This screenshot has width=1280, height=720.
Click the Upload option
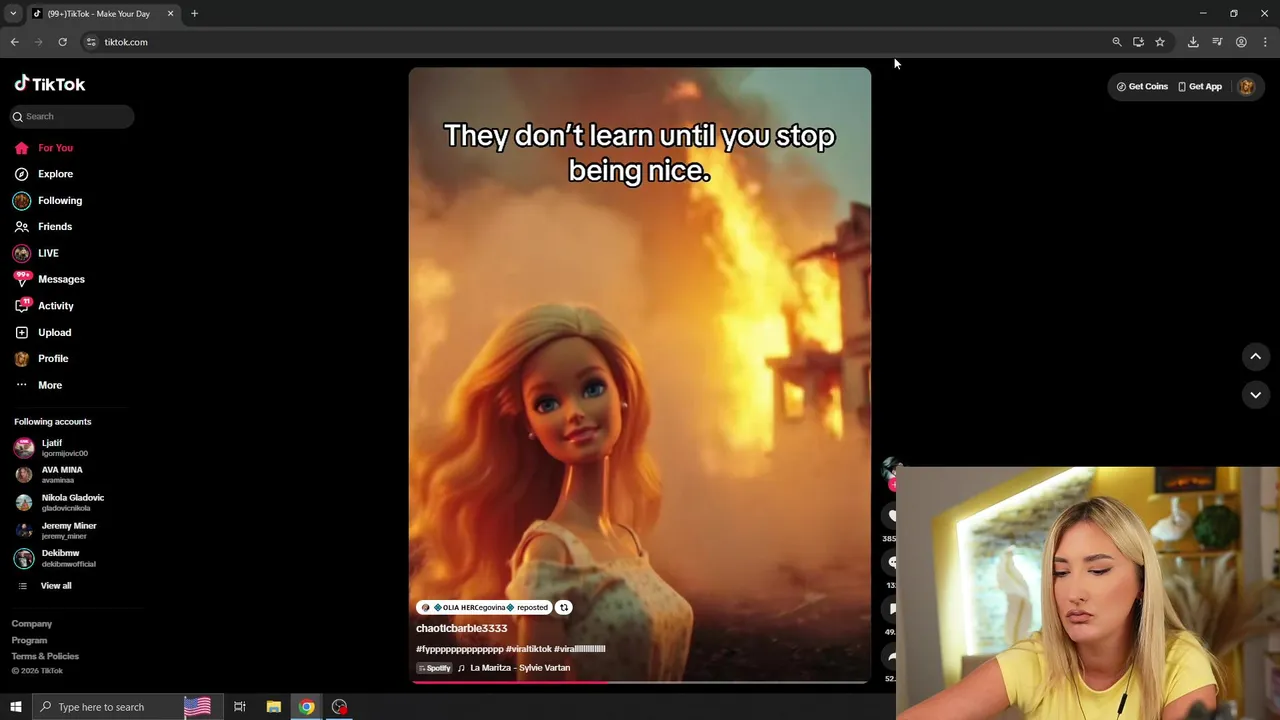click(54, 332)
